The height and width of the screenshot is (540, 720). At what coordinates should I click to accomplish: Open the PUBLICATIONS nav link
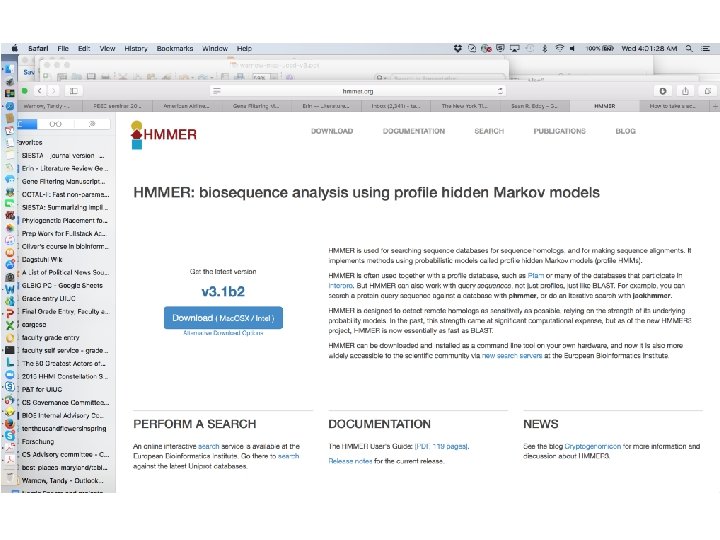pos(559,131)
